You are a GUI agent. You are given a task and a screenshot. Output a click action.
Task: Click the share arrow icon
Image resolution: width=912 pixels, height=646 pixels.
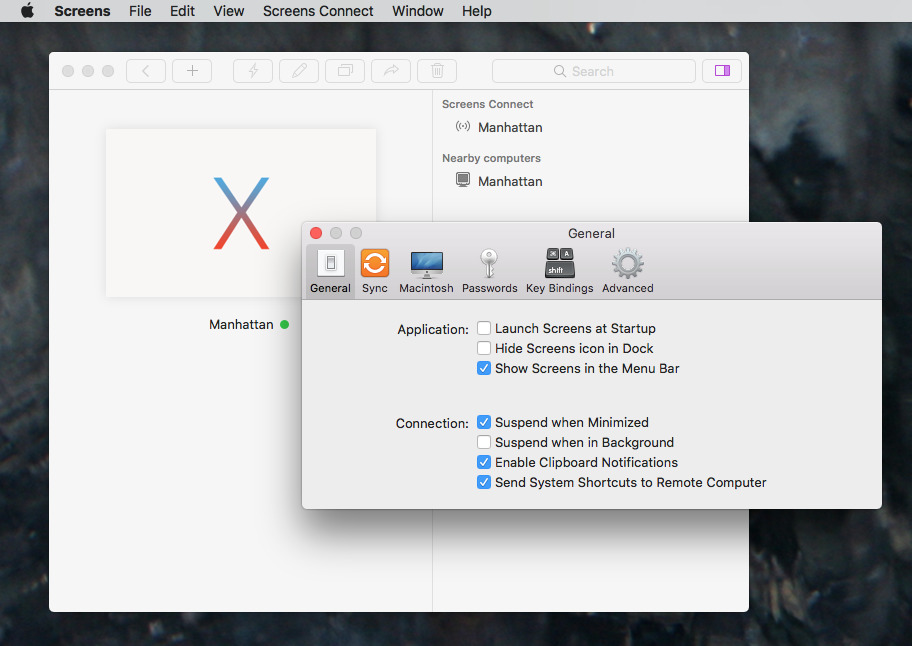coord(391,71)
